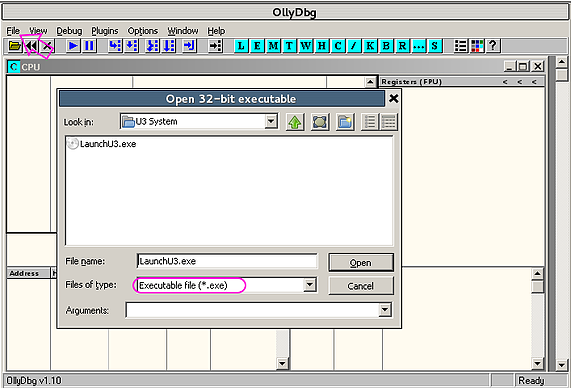The image size is (571, 388).
Task: Click the Cancel button in dialog
Action: pyautogui.click(x=361, y=286)
